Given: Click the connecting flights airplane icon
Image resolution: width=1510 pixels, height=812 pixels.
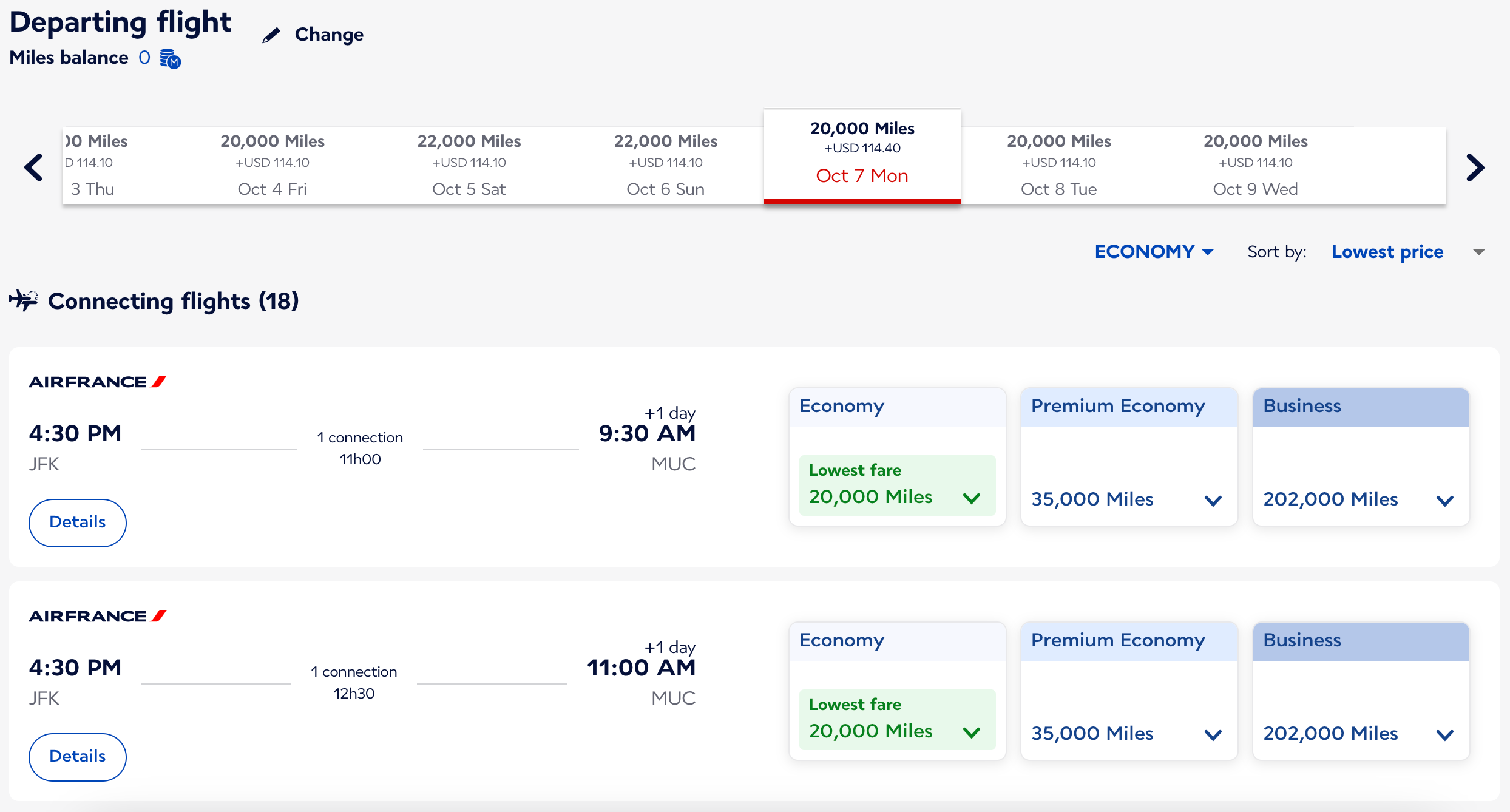Looking at the screenshot, I should 24,300.
